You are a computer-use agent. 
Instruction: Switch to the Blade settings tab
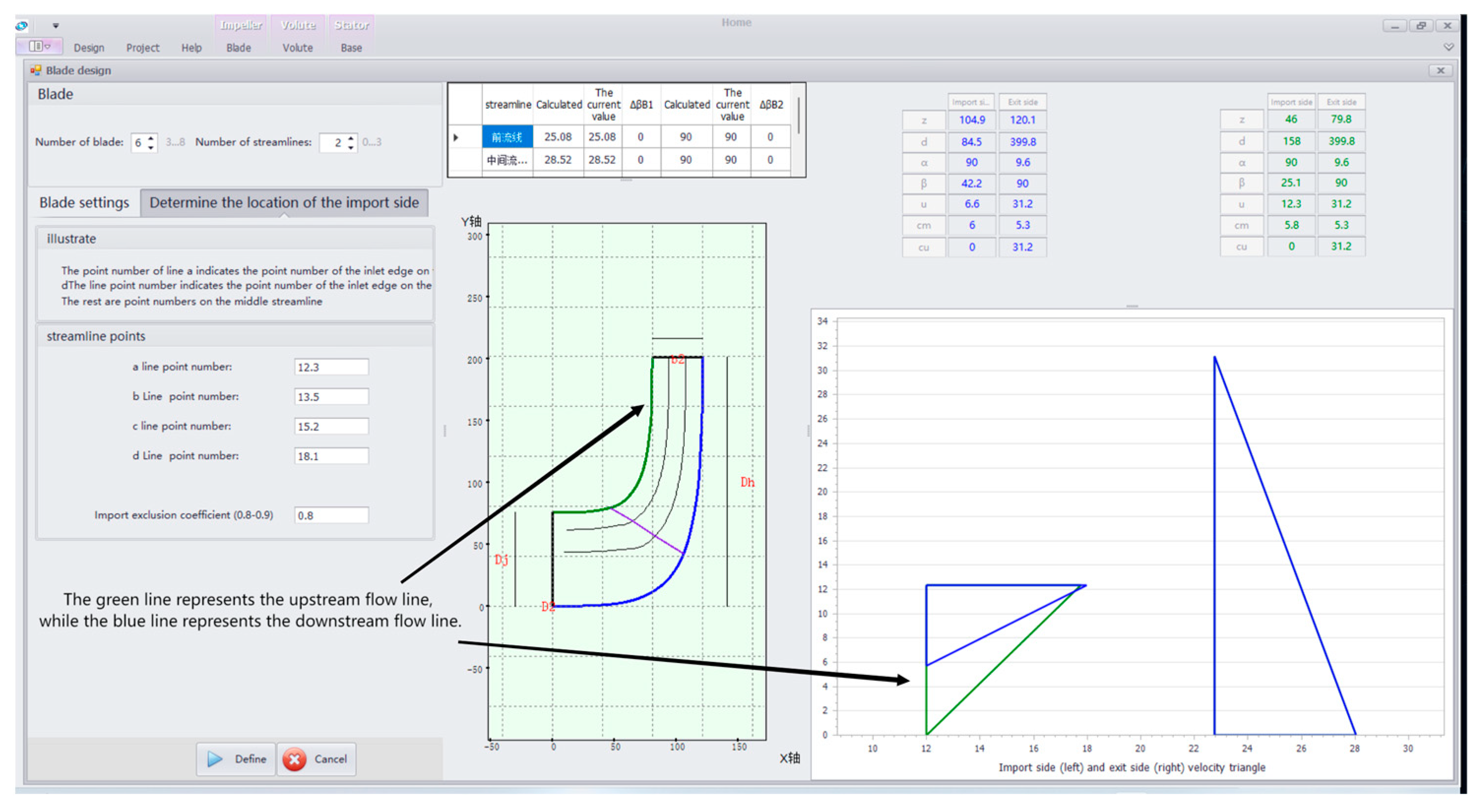pos(84,202)
